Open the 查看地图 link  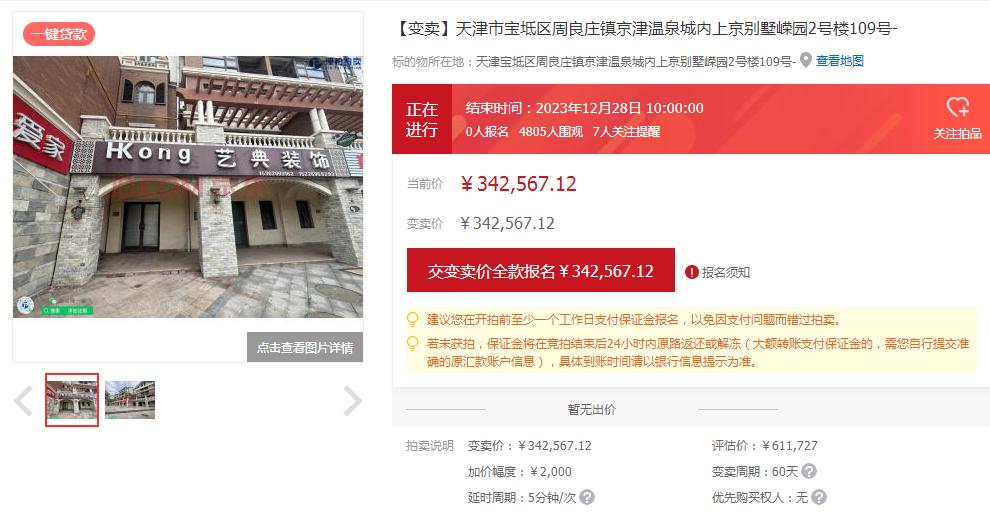click(840, 61)
